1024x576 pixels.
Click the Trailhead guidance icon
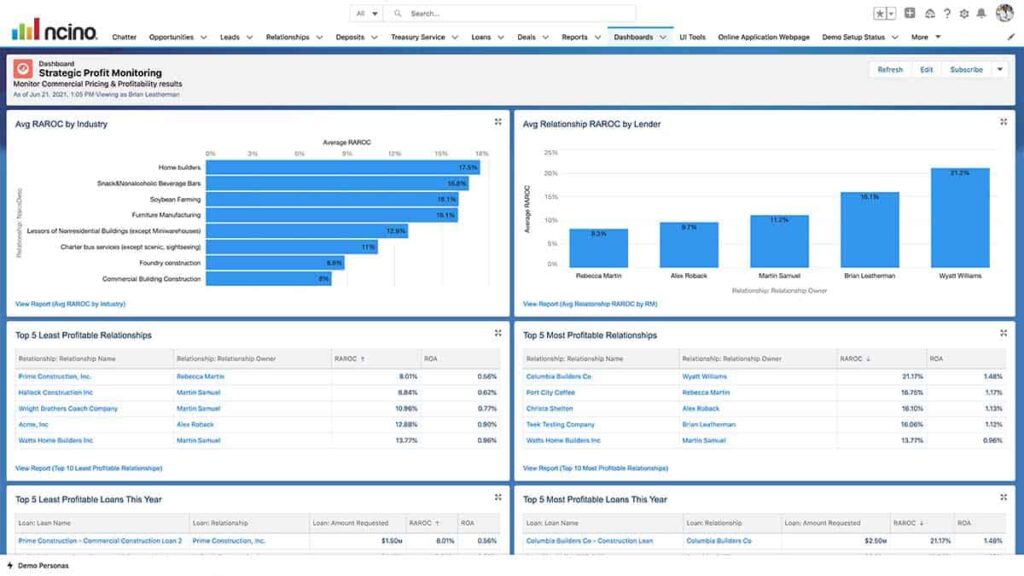pos(929,14)
